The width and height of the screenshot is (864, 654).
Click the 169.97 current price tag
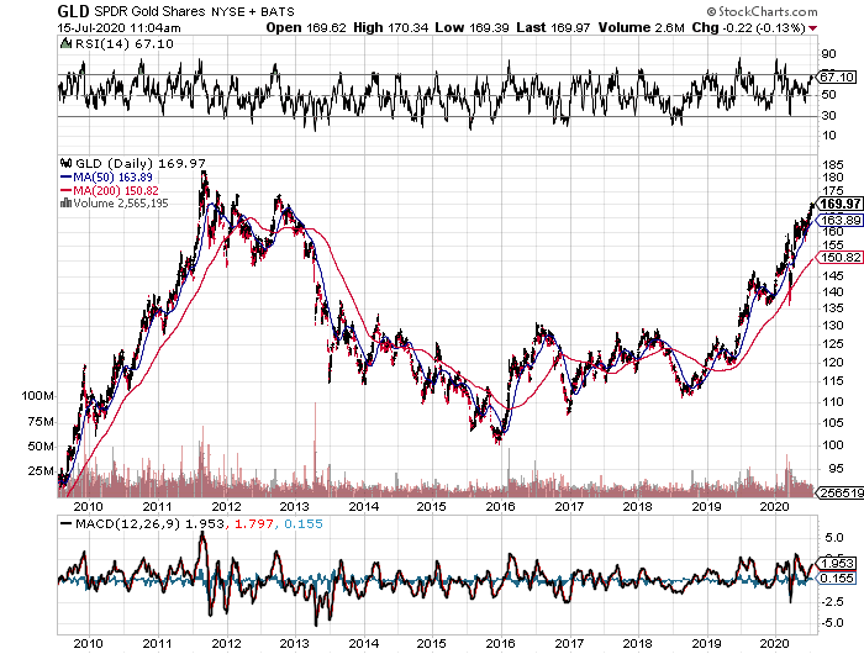pos(840,204)
